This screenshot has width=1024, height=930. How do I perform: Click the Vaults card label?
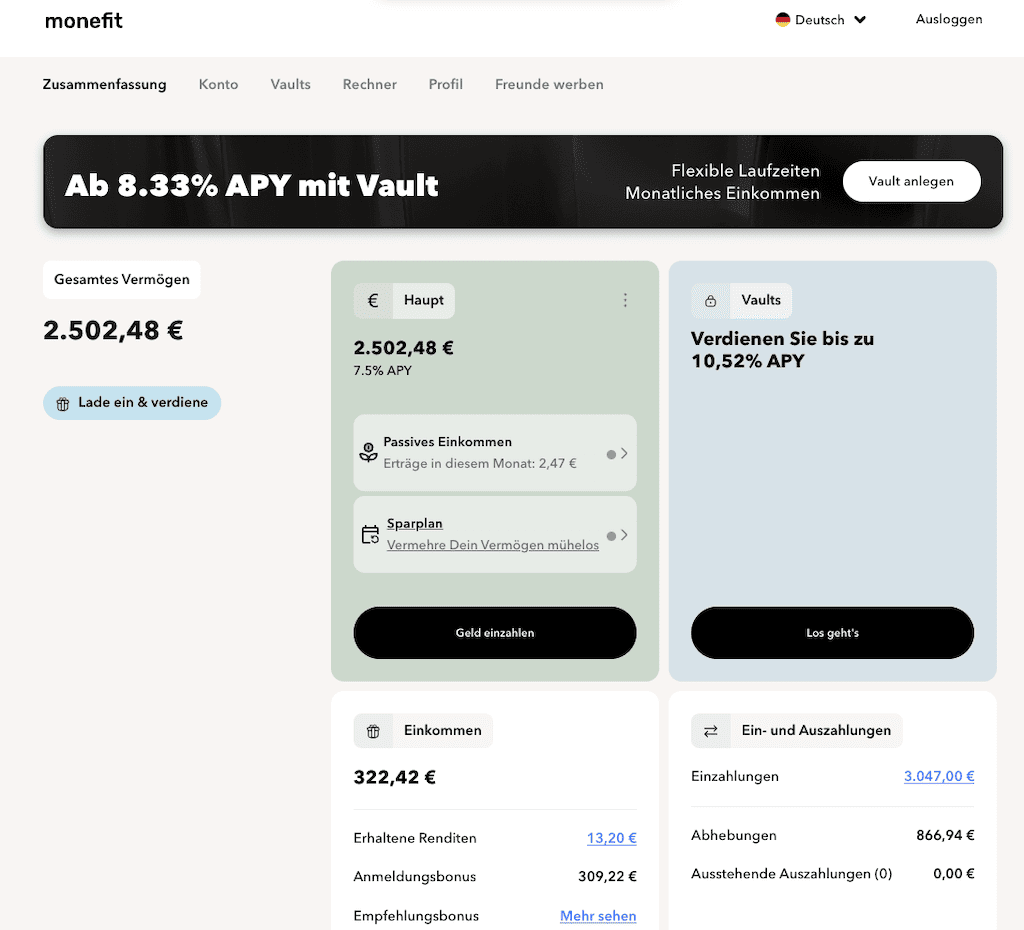[x=761, y=300]
